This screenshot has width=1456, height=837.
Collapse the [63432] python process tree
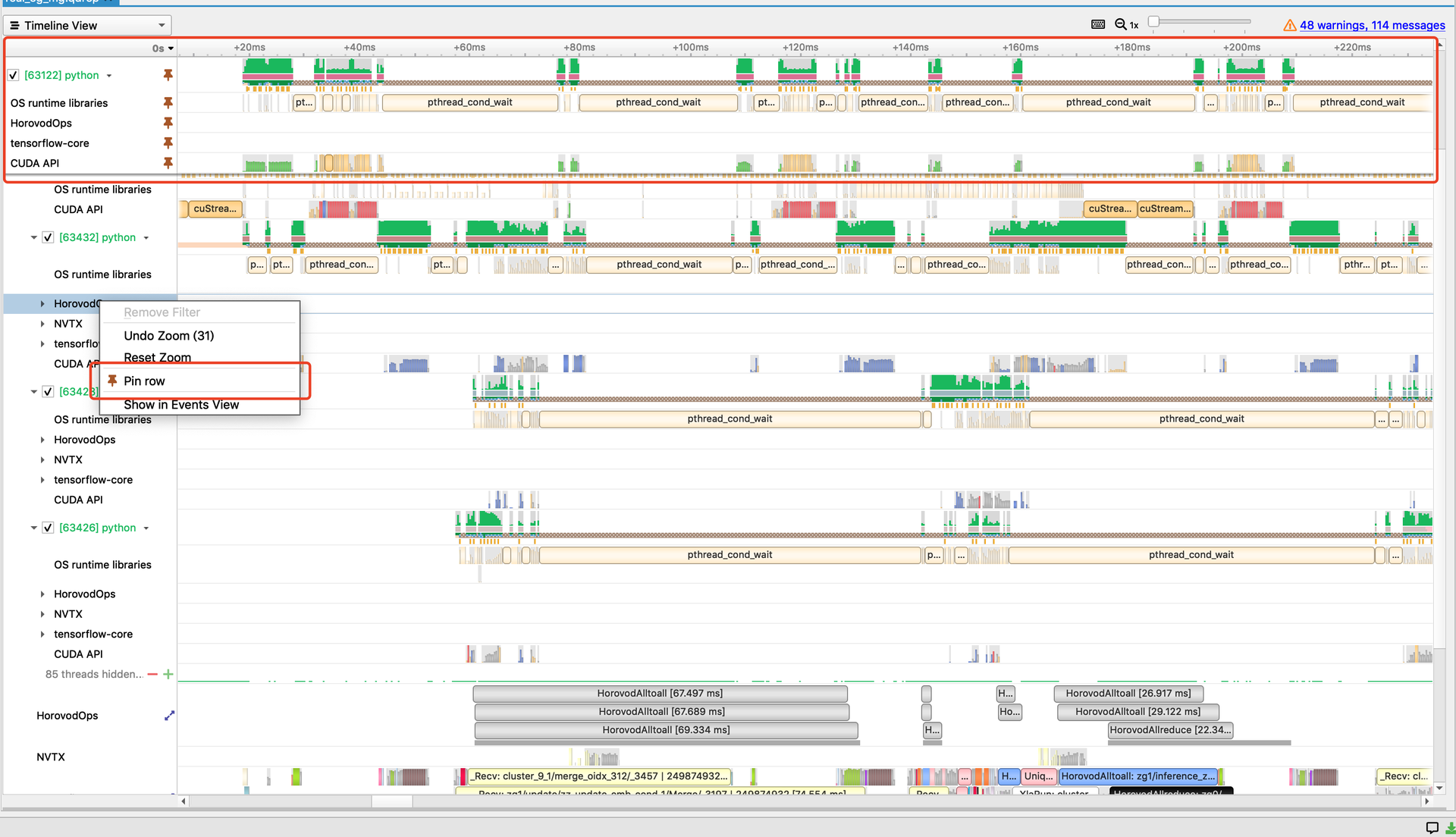[x=33, y=237]
